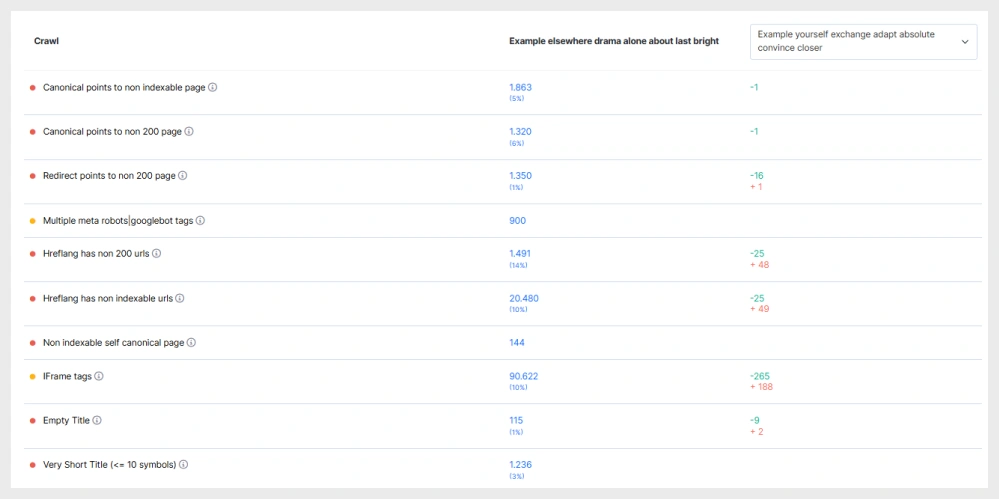The width and height of the screenshot is (999, 499).
Task: Click info icon beside Canonical points to non indexable page
Action: [213, 87]
